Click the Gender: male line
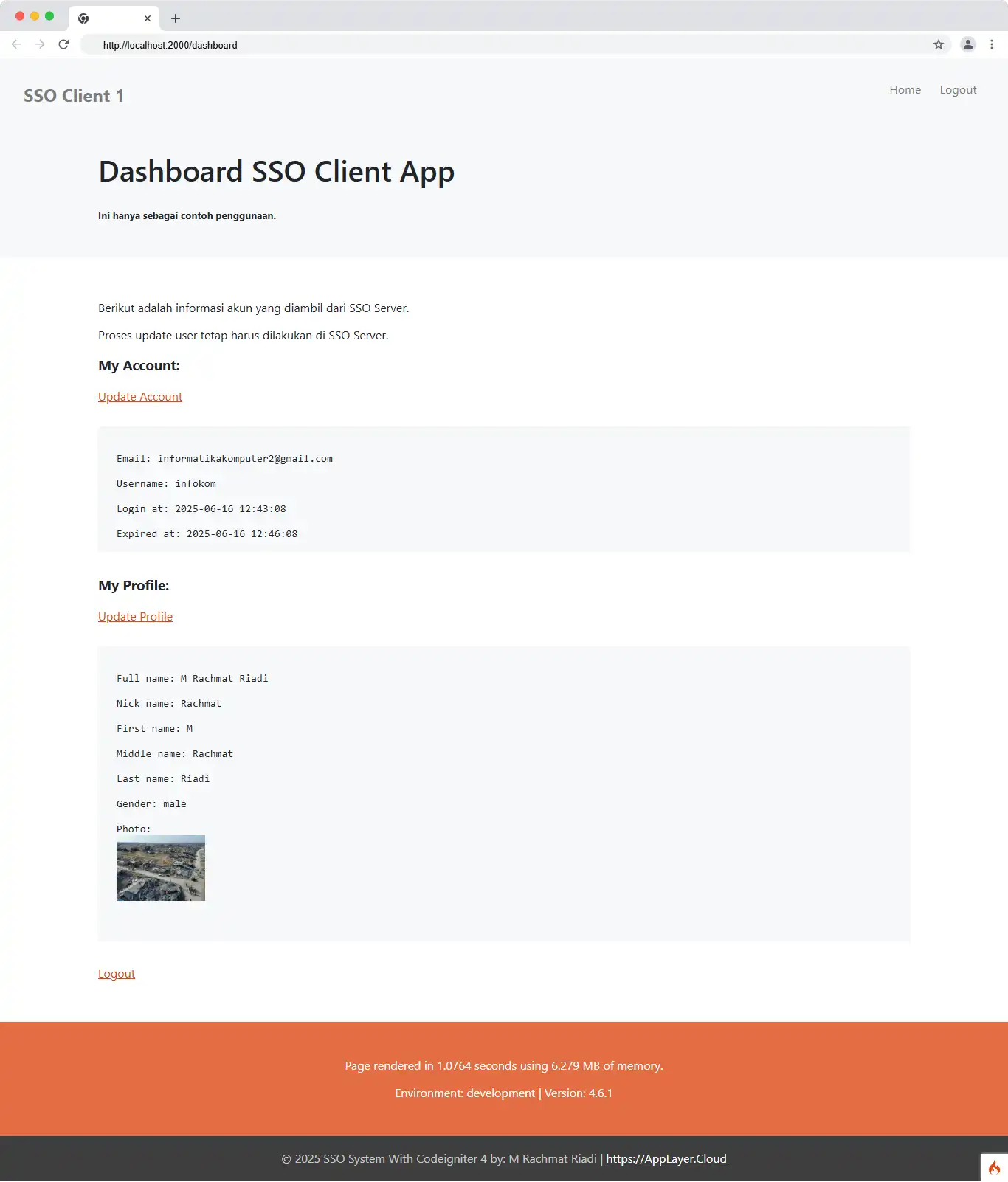The height and width of the screenshot is (1182, 1008). (x=151, y=804)
